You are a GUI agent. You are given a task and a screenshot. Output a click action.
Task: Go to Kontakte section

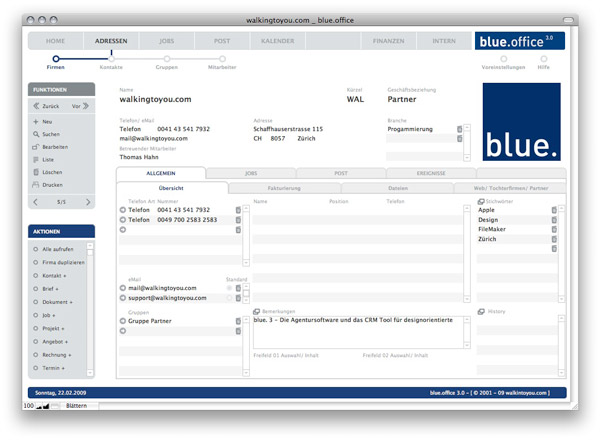(111, 62)
